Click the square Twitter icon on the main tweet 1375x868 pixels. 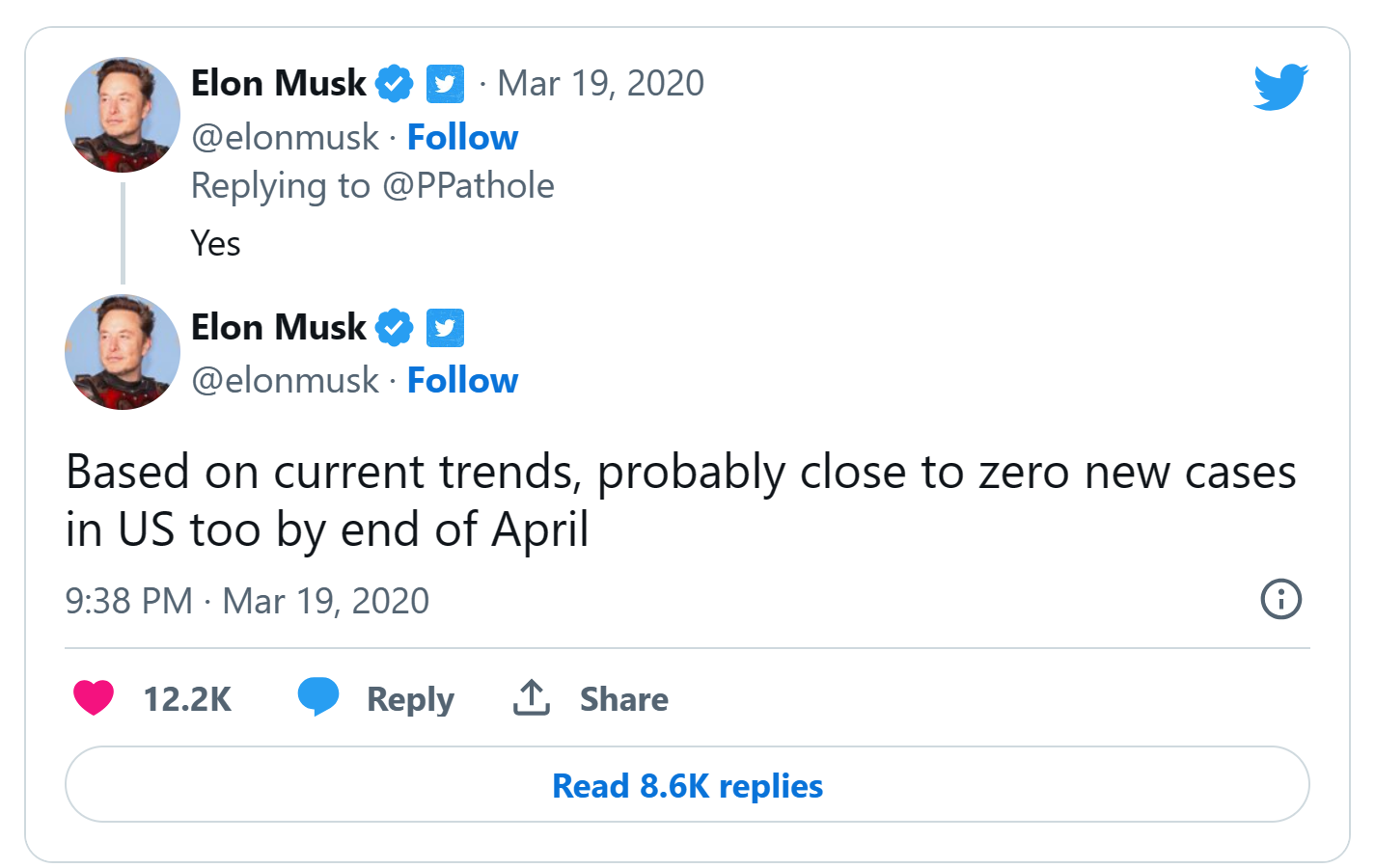[445, 328]
